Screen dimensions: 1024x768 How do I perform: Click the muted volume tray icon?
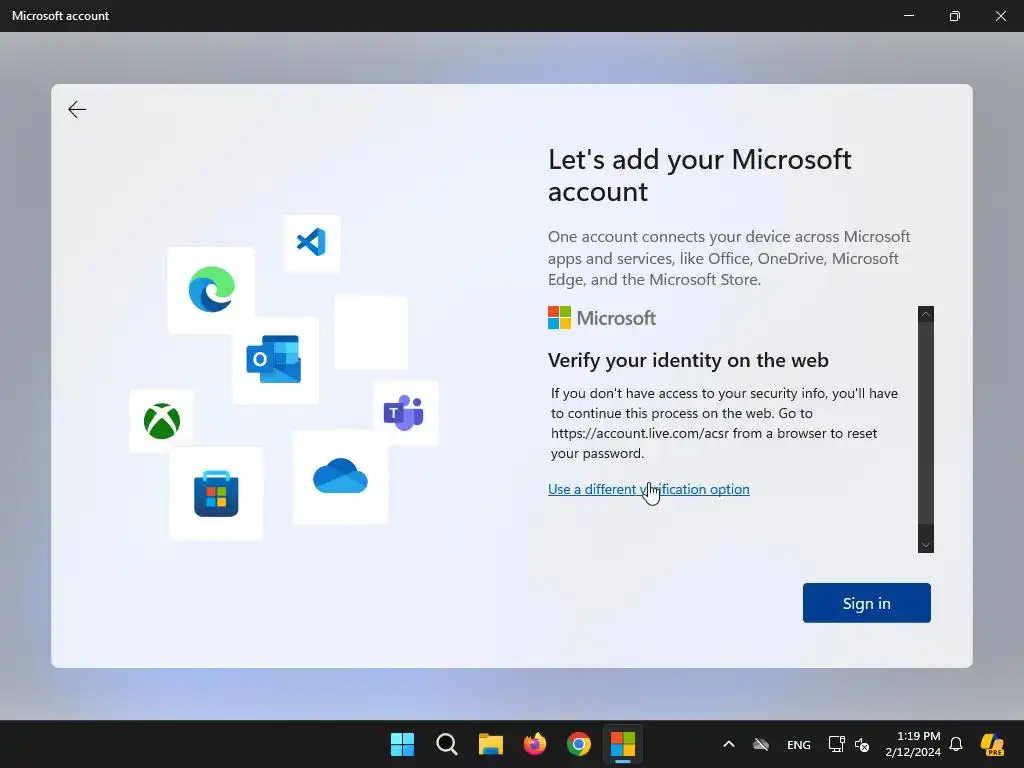[x=862, y=744]
